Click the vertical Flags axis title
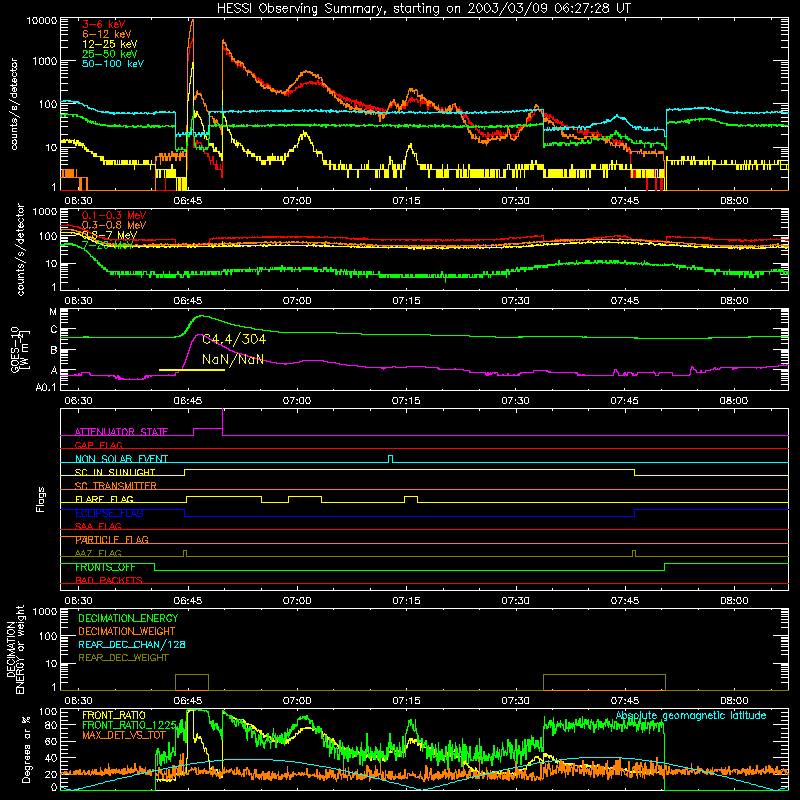The height and width of the screenshot is (800, 800). click(x=41, y=499)
